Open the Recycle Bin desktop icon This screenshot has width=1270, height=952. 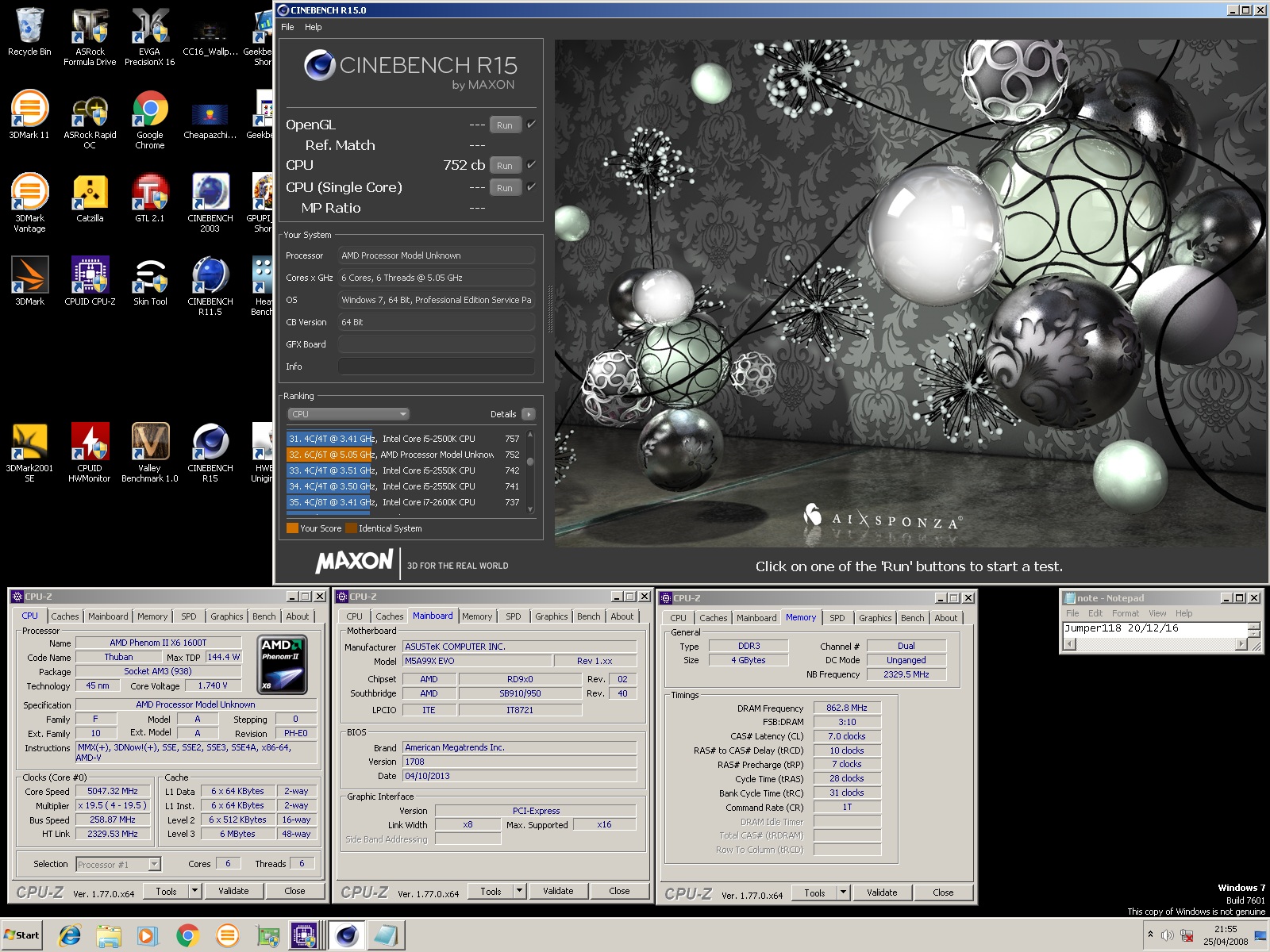coord(29,33)
